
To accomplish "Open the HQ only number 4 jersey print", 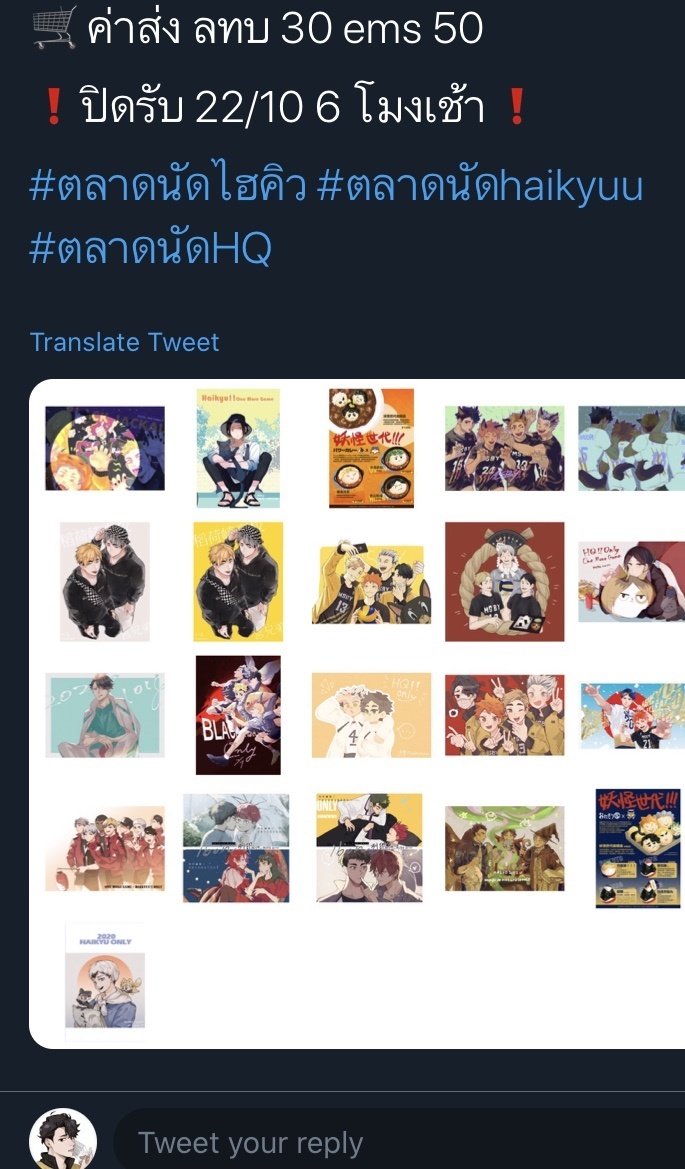I will click(371, 715).
